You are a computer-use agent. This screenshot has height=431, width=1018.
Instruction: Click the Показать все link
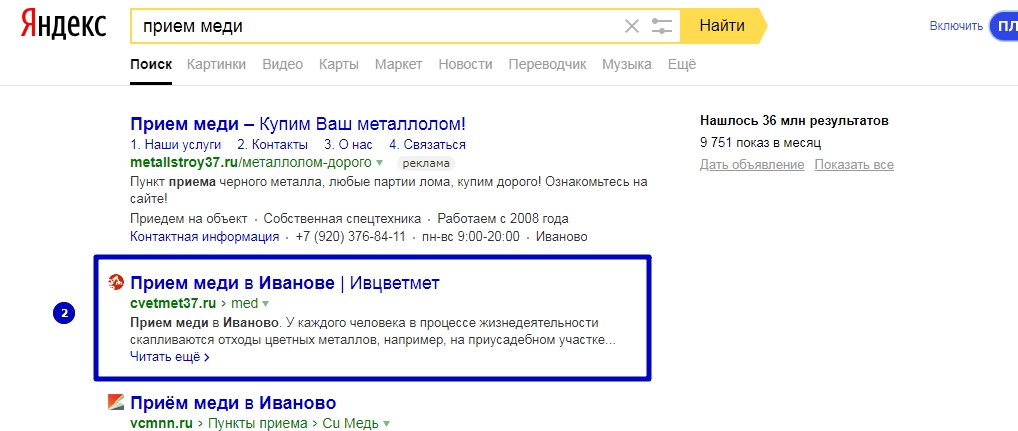pos(854,165)
